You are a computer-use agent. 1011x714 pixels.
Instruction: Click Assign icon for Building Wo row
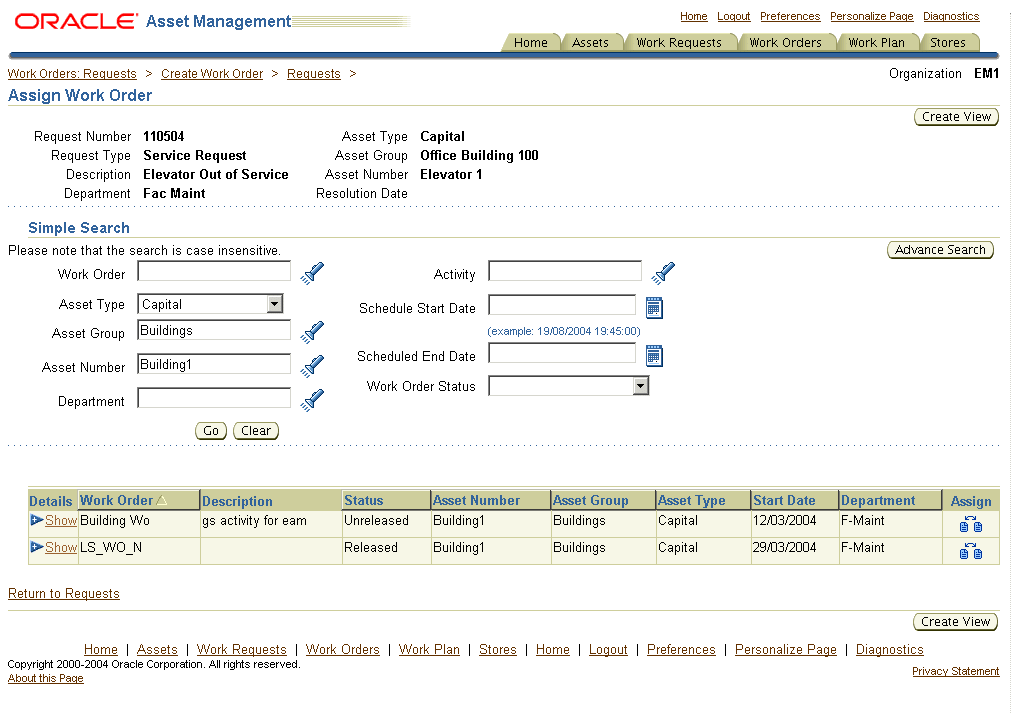pyautogui.click(x=970, y=524)
